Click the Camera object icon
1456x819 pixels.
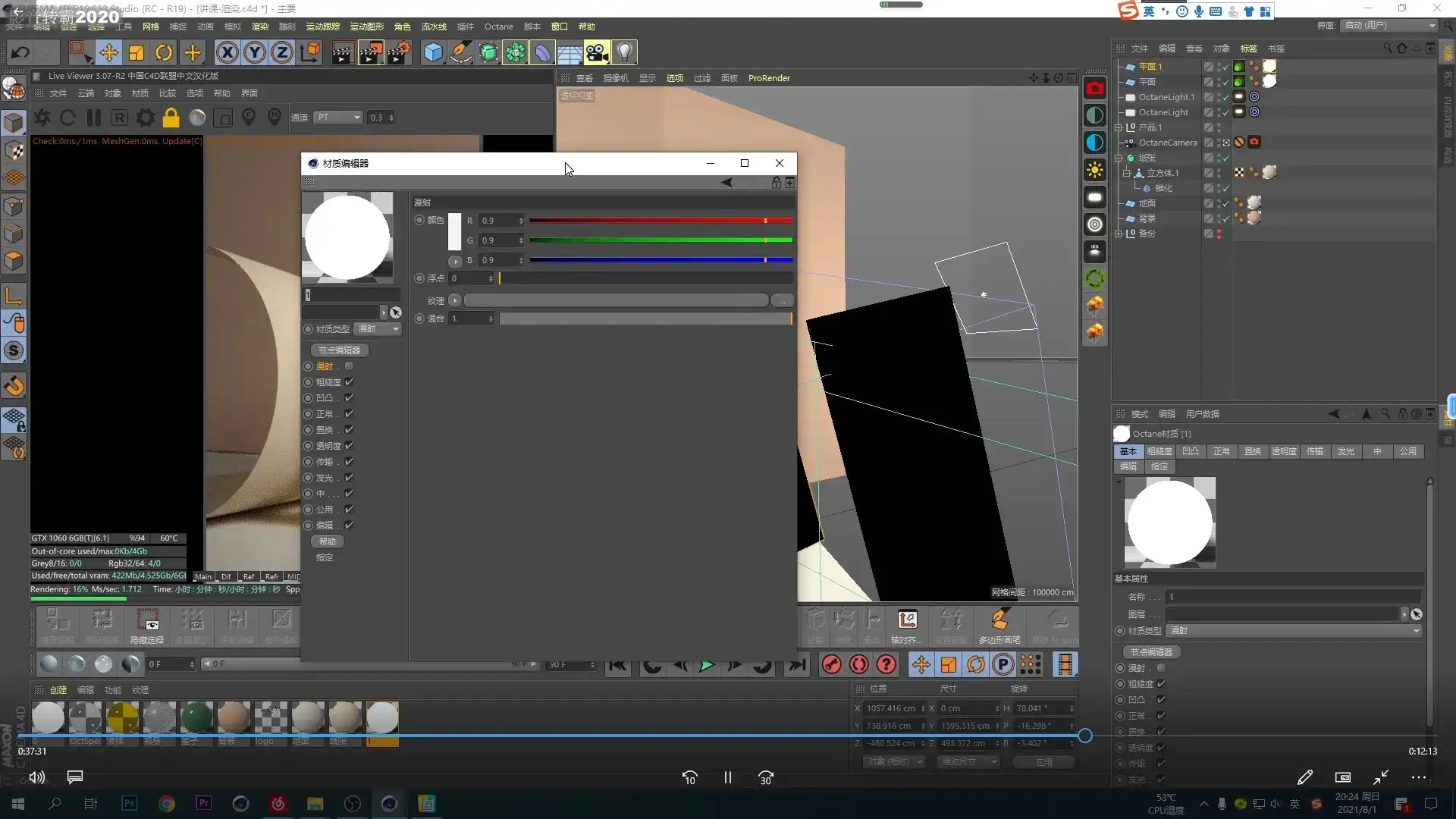(597, 52)
